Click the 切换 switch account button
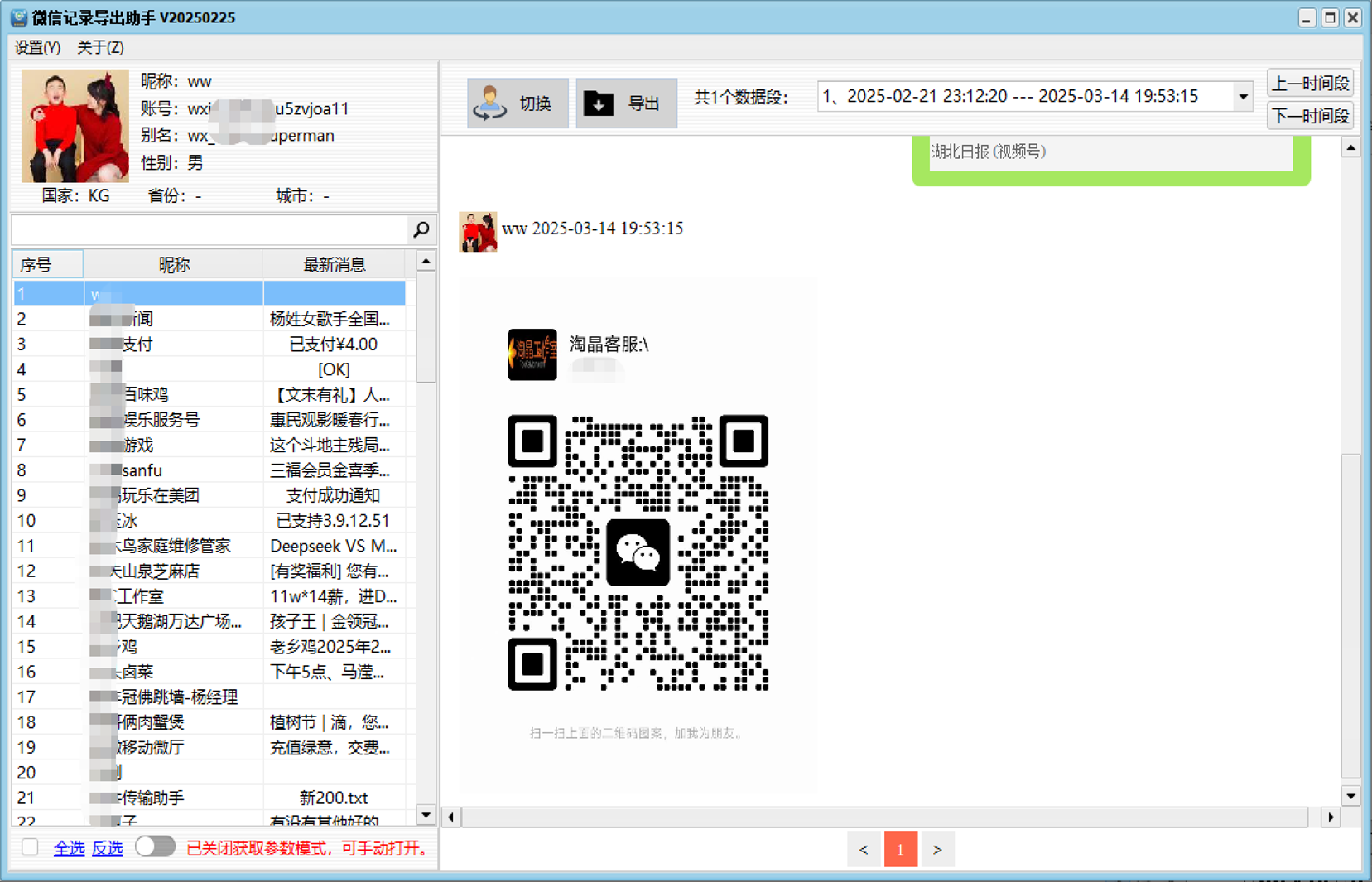The image size is (1372, 882). click(518, 103)
